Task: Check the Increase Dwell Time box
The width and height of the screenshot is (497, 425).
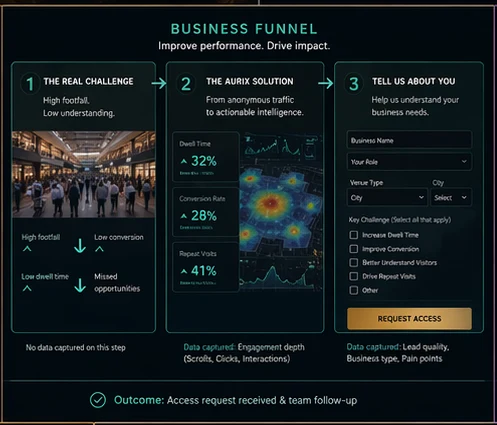Action: tap(354, 235)
